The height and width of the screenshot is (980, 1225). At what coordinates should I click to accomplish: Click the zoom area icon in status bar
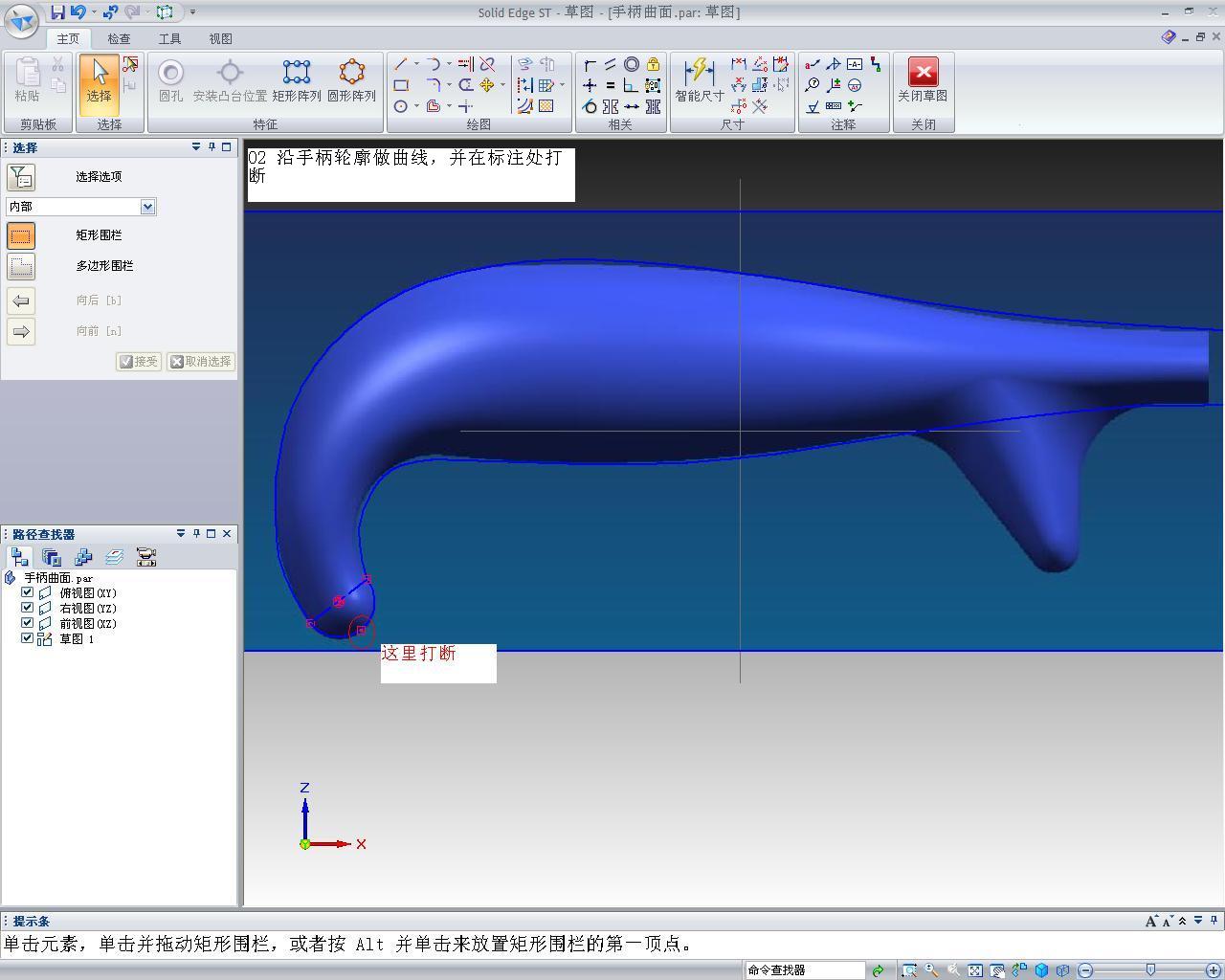pyautogui.click(x=909, y=970)
